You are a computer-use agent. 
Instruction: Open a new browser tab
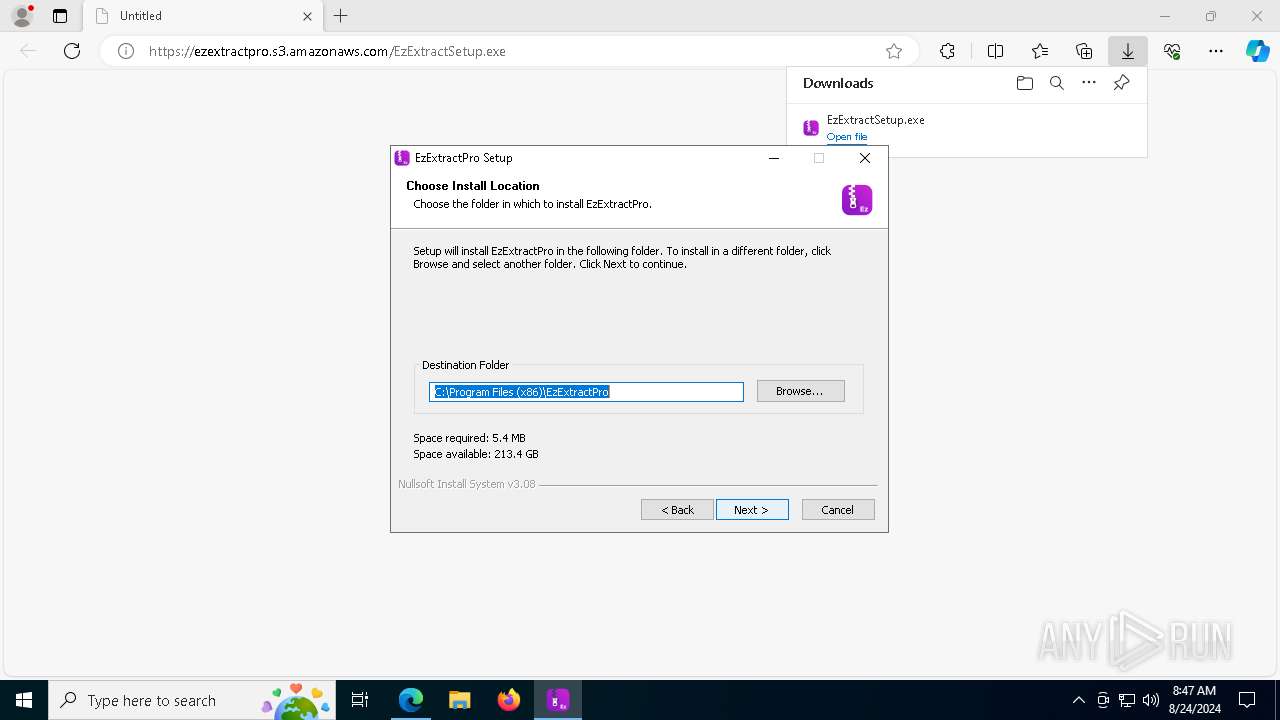(341, 16)
